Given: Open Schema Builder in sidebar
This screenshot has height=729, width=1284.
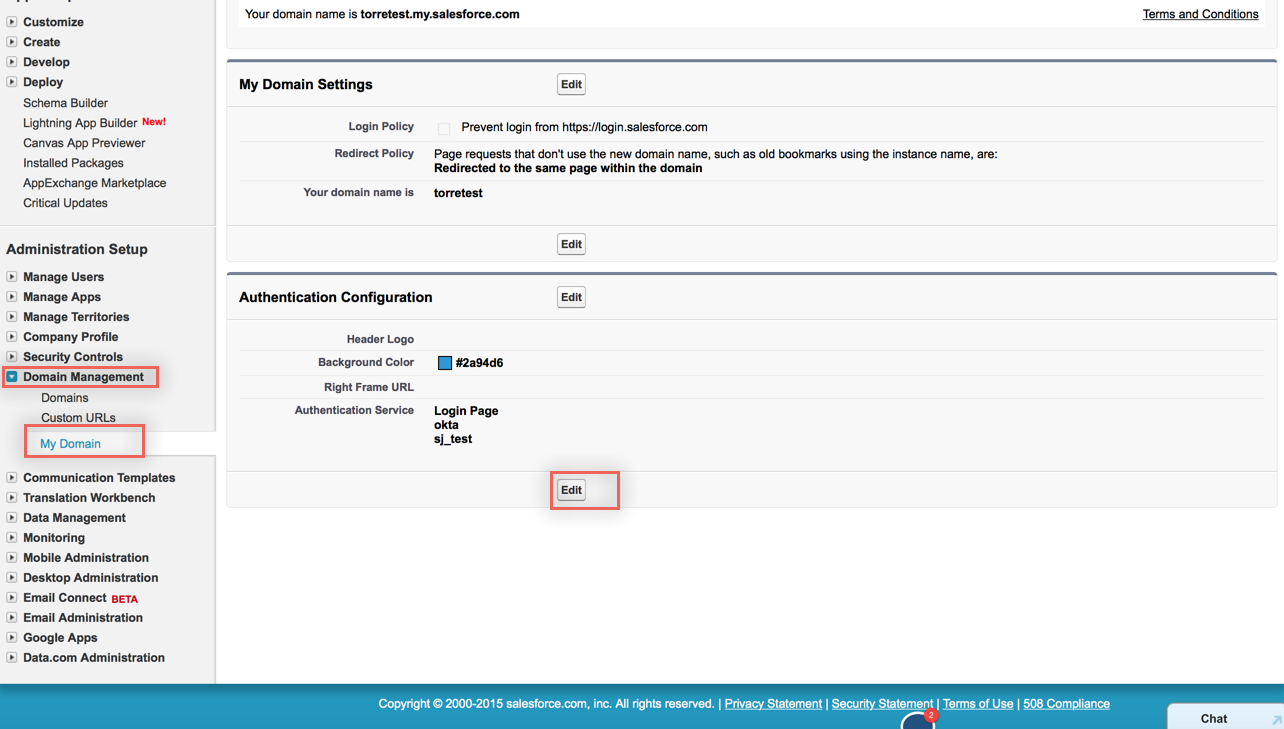Looking at the screenshot, I should click(65, 103).
